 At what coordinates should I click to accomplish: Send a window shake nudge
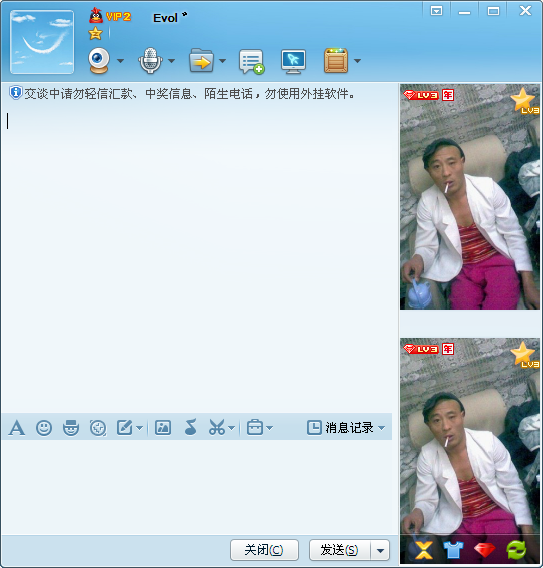click(98, 428)
